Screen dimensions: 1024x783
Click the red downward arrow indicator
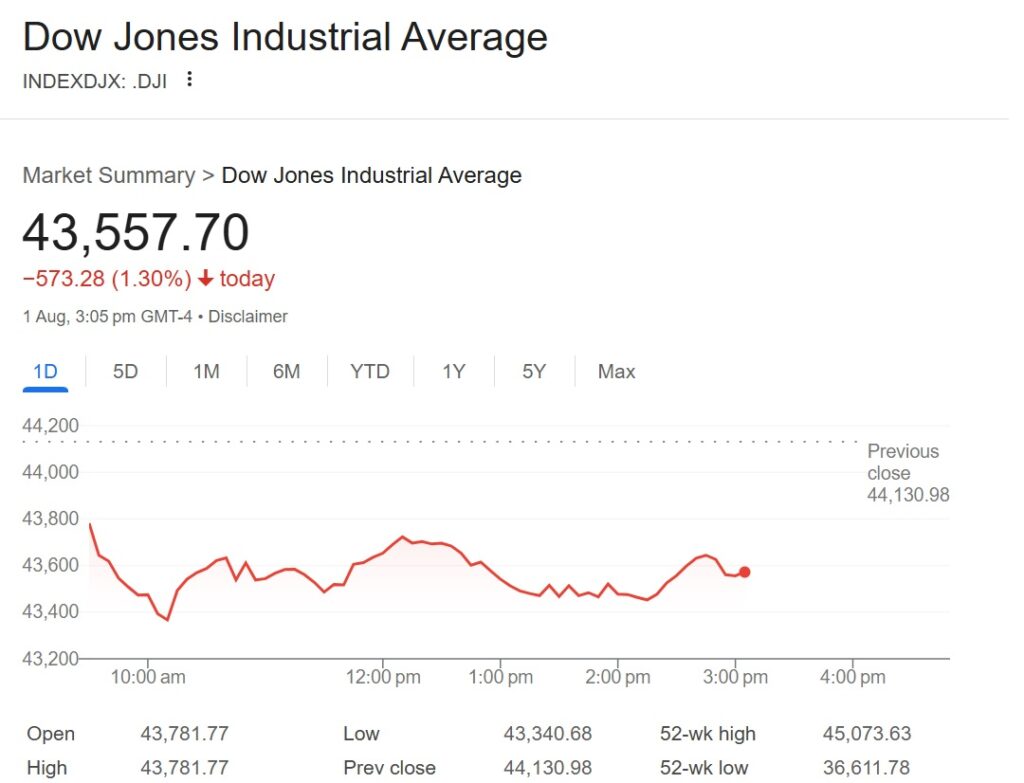point(207,278)
